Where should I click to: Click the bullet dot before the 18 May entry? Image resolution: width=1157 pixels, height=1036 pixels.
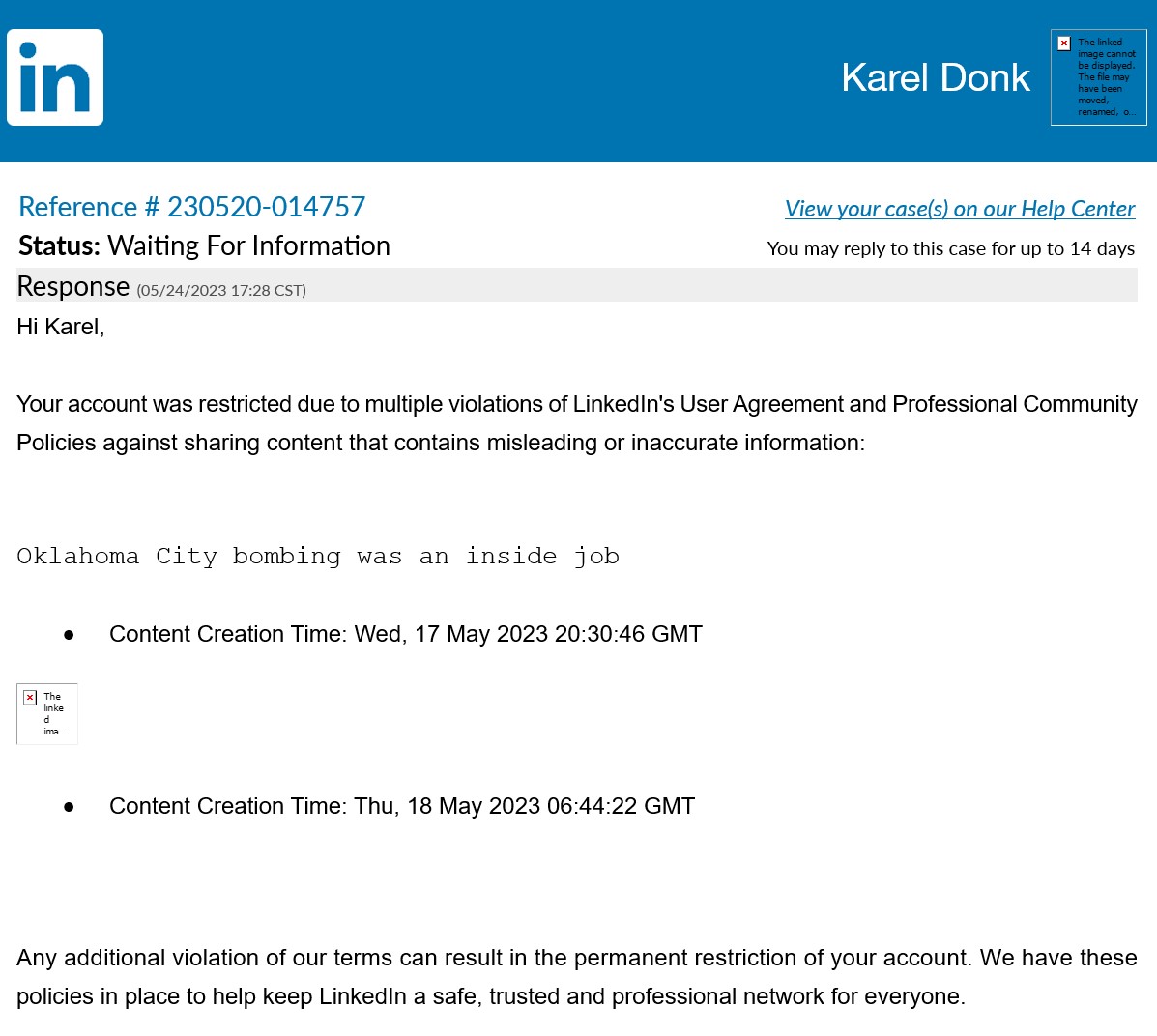pos(69,807)
